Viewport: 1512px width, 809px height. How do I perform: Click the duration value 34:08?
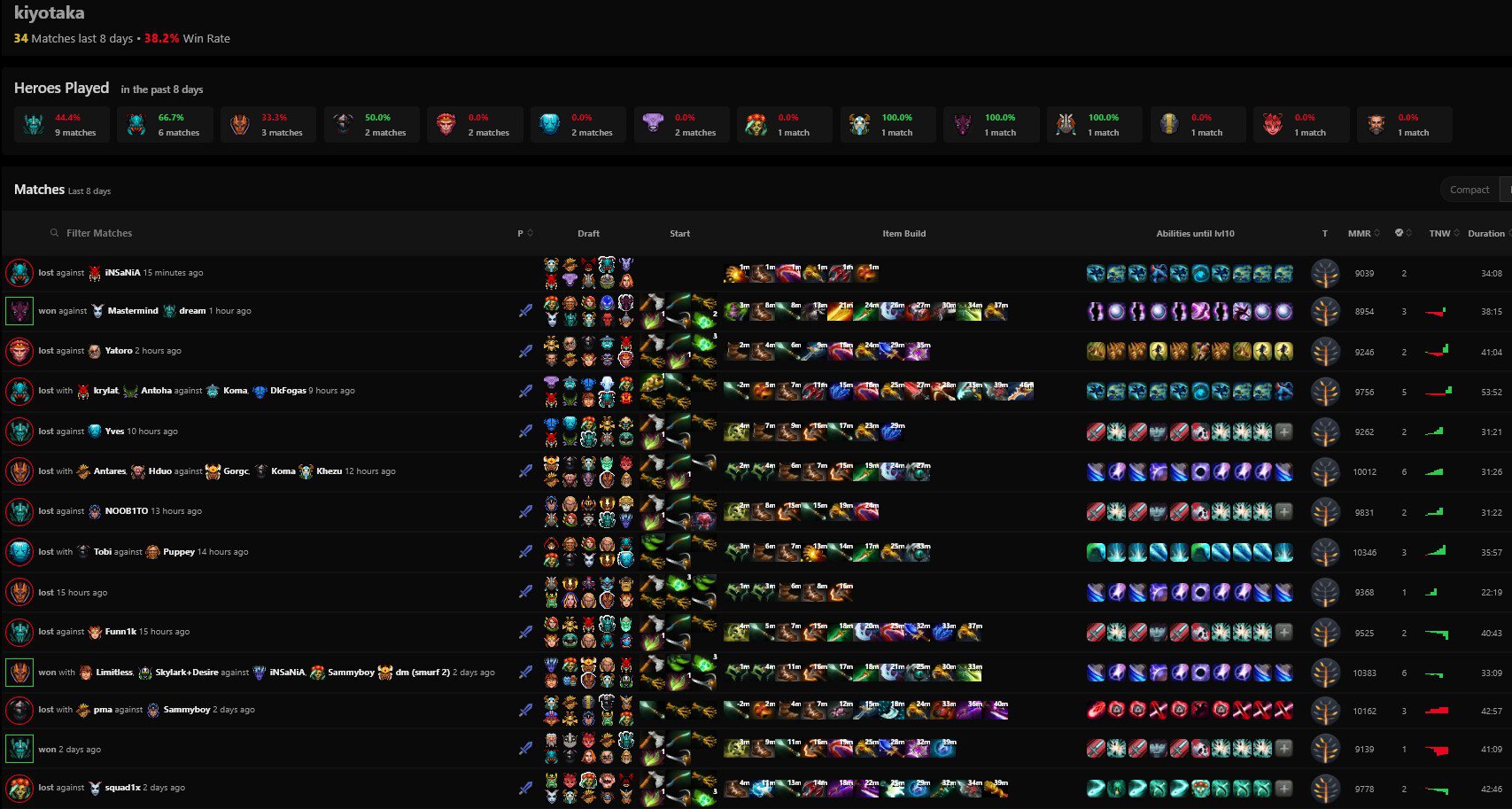pos(1491,274)
